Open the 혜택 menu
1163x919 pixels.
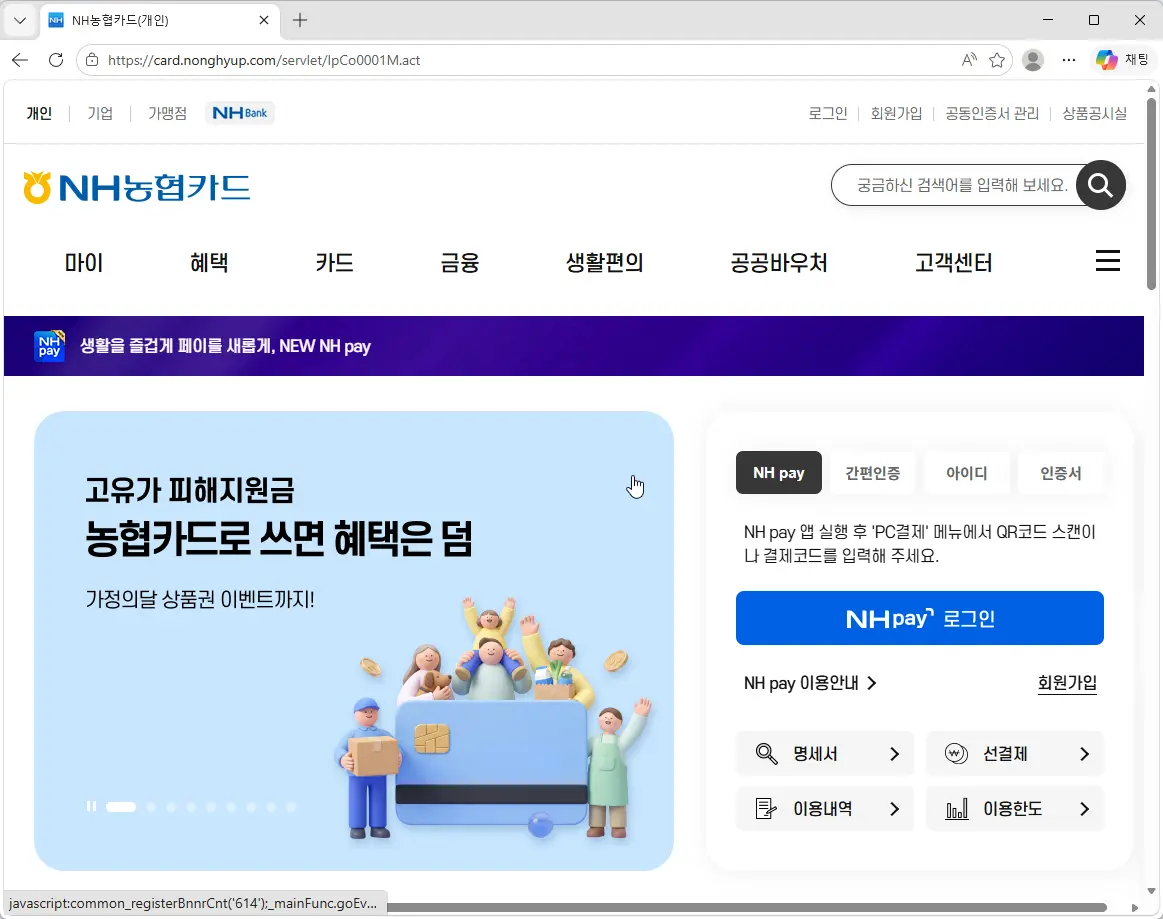pyautogui.click(x=209, y=262)
